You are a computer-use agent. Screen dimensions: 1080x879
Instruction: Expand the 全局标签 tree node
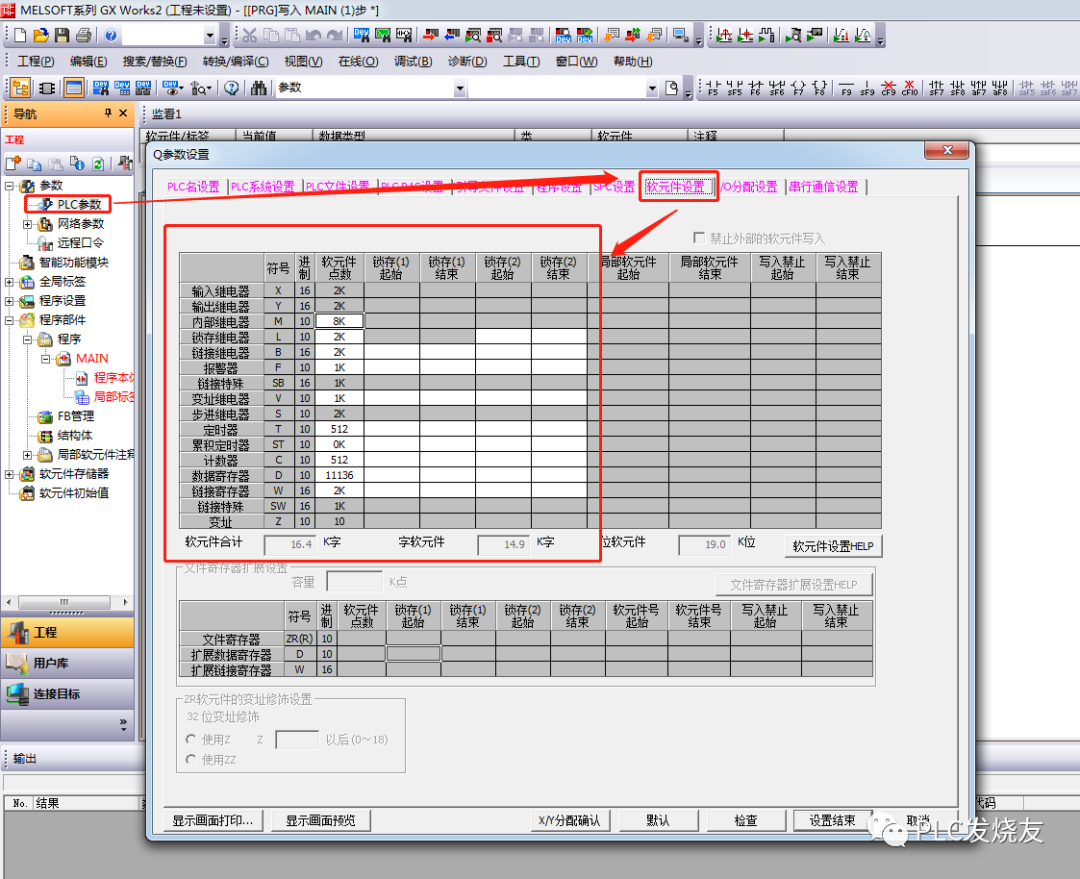pyautogui.click(x=10, y=282)
